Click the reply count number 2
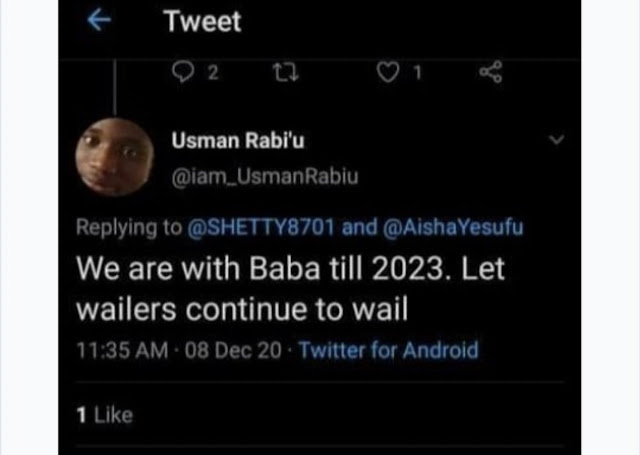Screen dimensions: 640x455 pos(213,73)
